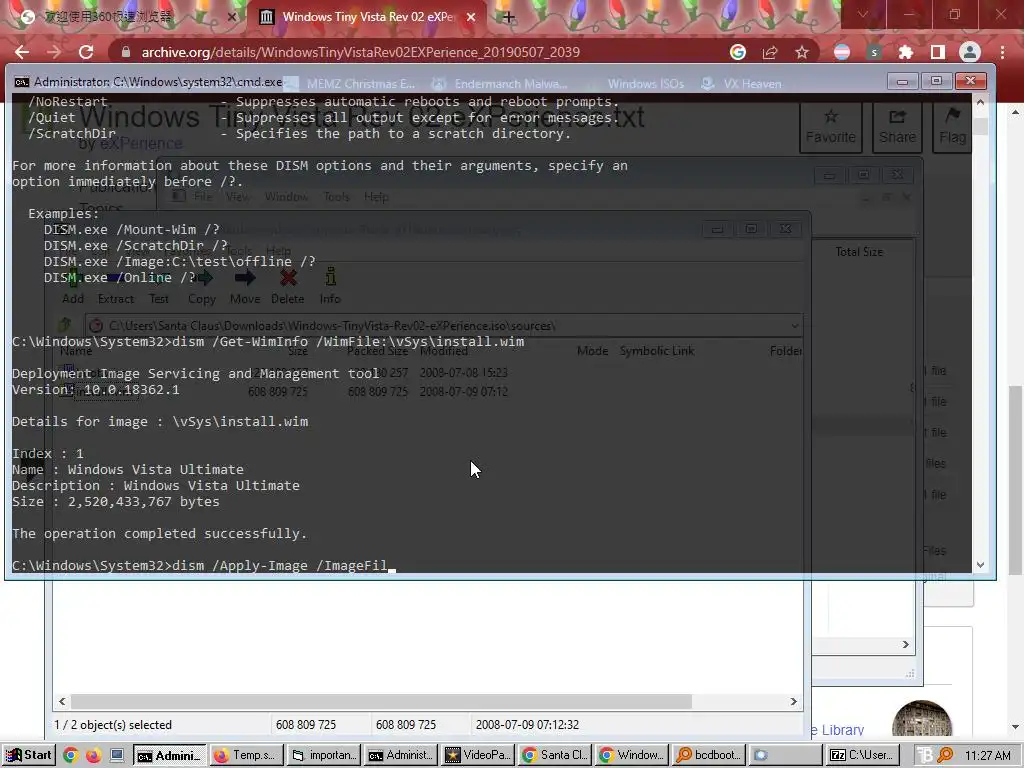The image size is (1024, 768).
Task: Open the Chrome profile avatar
Action: click(x=970, y=52)
